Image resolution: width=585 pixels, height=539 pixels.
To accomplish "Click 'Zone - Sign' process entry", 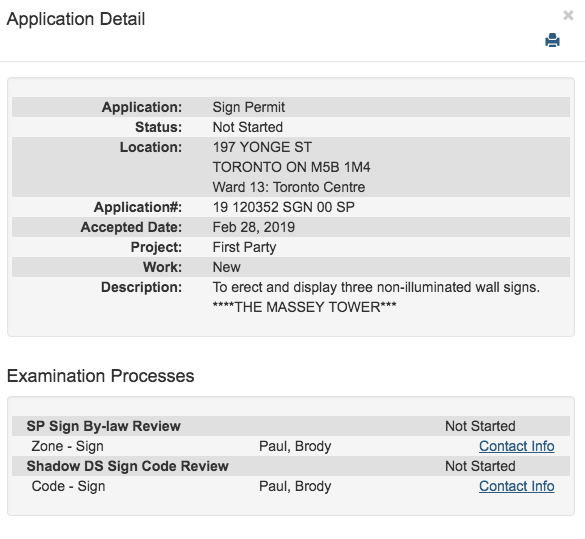I will pyautogui.click(x=68, y=446).
